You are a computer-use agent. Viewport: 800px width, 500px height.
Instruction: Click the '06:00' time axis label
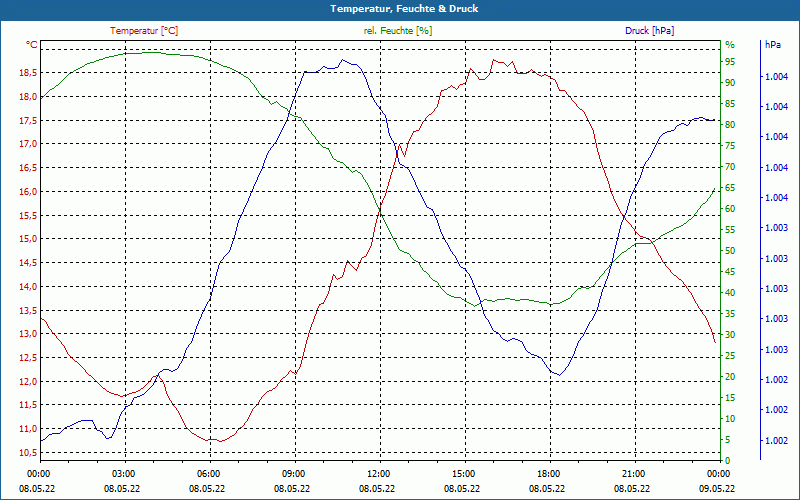[208, 473]
